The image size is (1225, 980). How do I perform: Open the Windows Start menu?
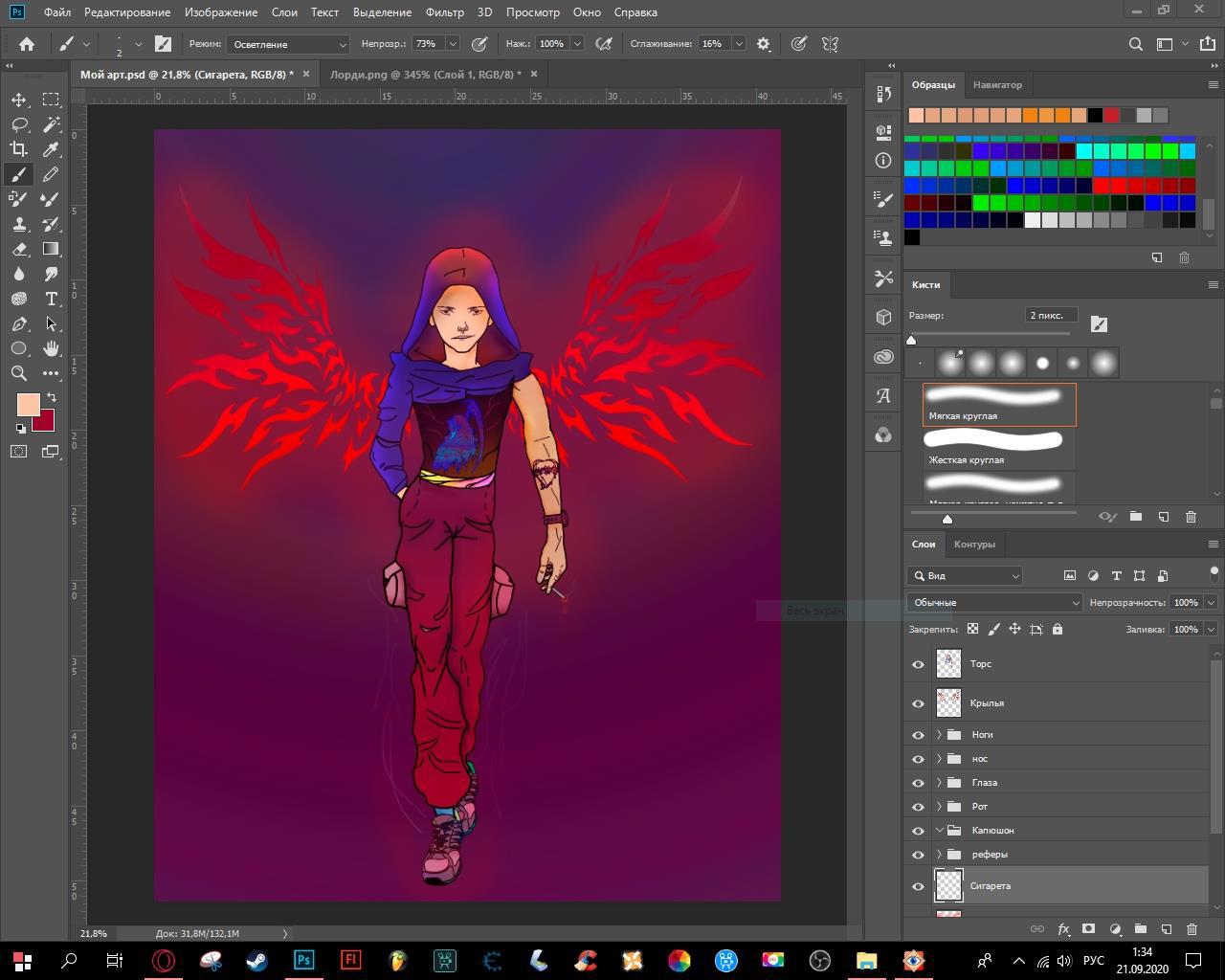coord(22,960)
